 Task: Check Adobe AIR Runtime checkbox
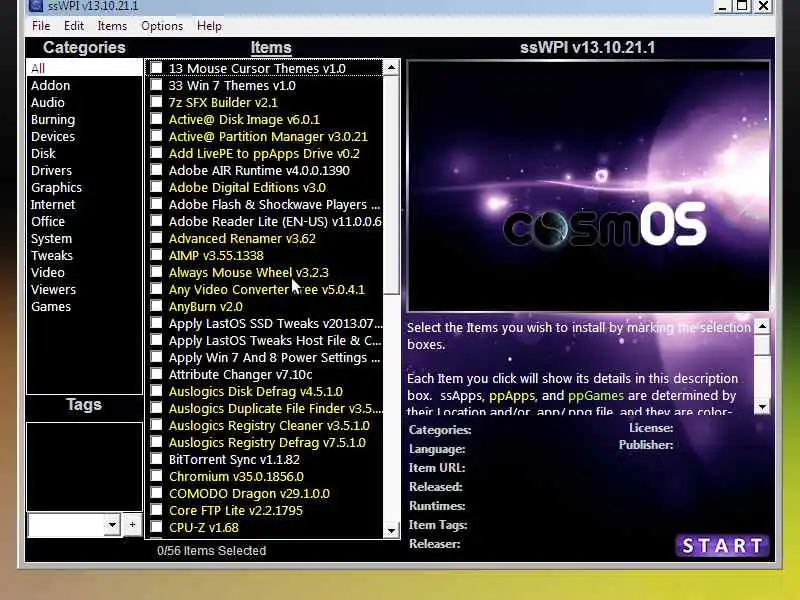[156, 170]
